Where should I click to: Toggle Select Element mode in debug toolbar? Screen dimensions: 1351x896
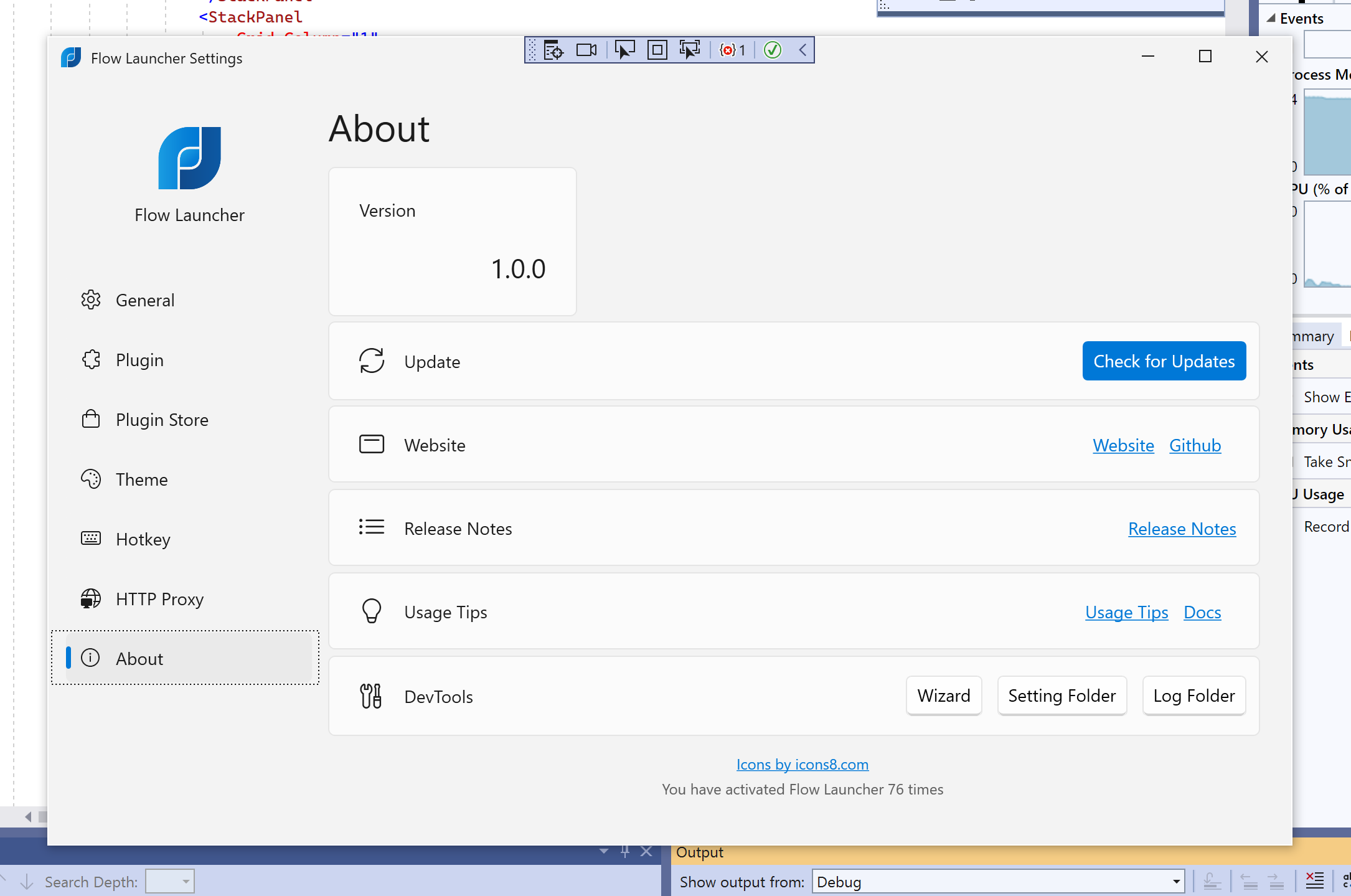624,50
